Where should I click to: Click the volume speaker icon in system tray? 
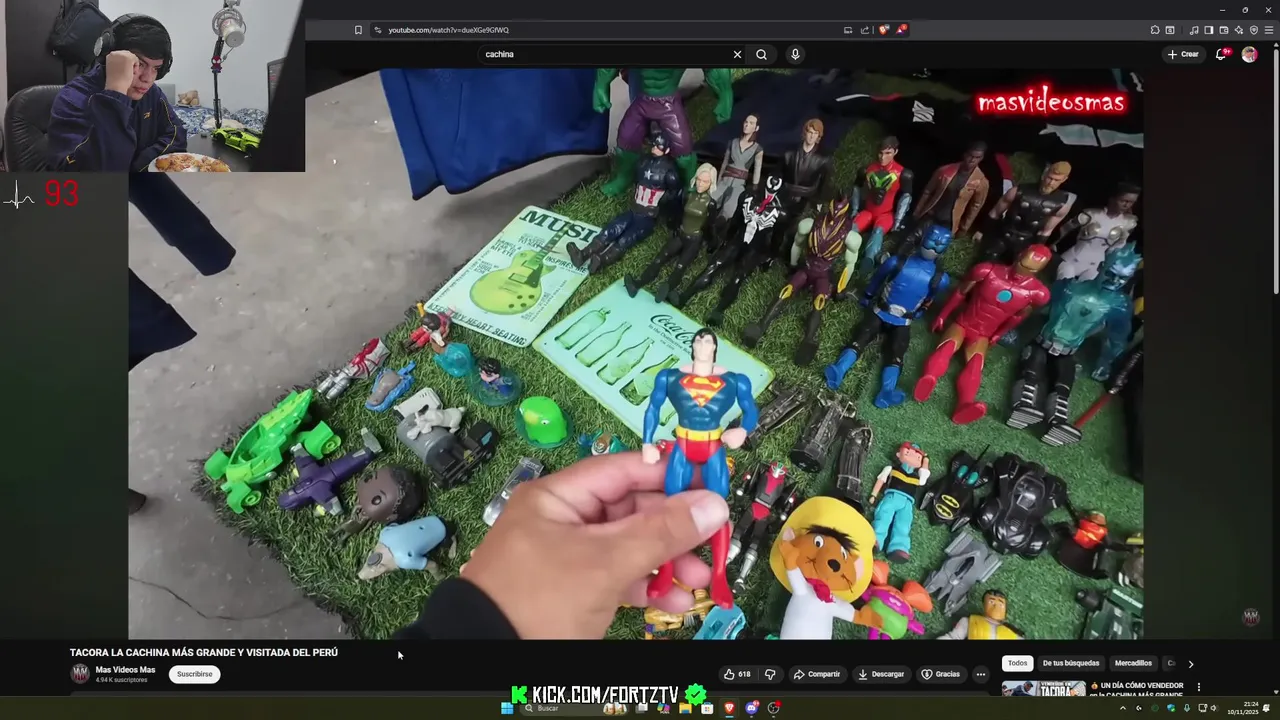tap(1214, 708)
